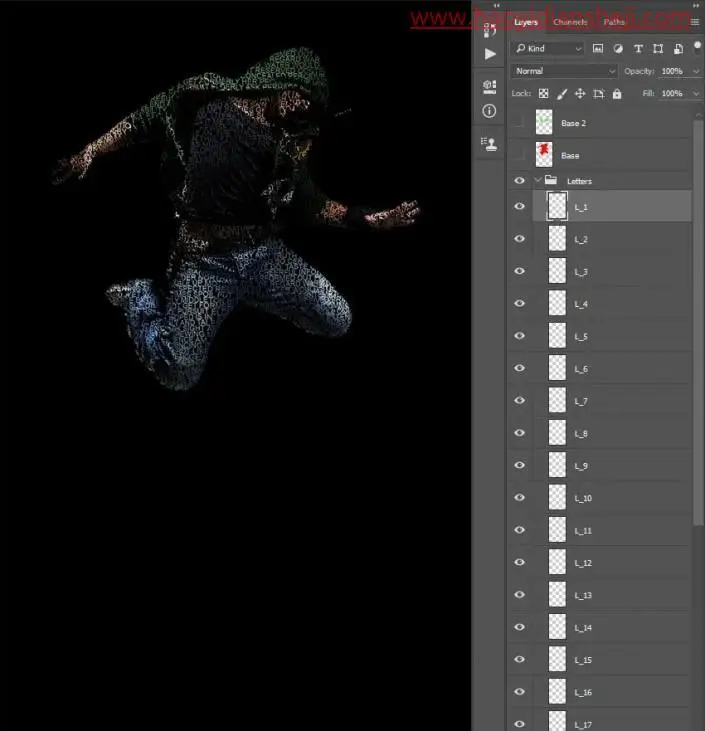The width and height of the screenshot is (705, 731).
Task: Collapse the Letters group chevron
Action: tap(538, 180)
